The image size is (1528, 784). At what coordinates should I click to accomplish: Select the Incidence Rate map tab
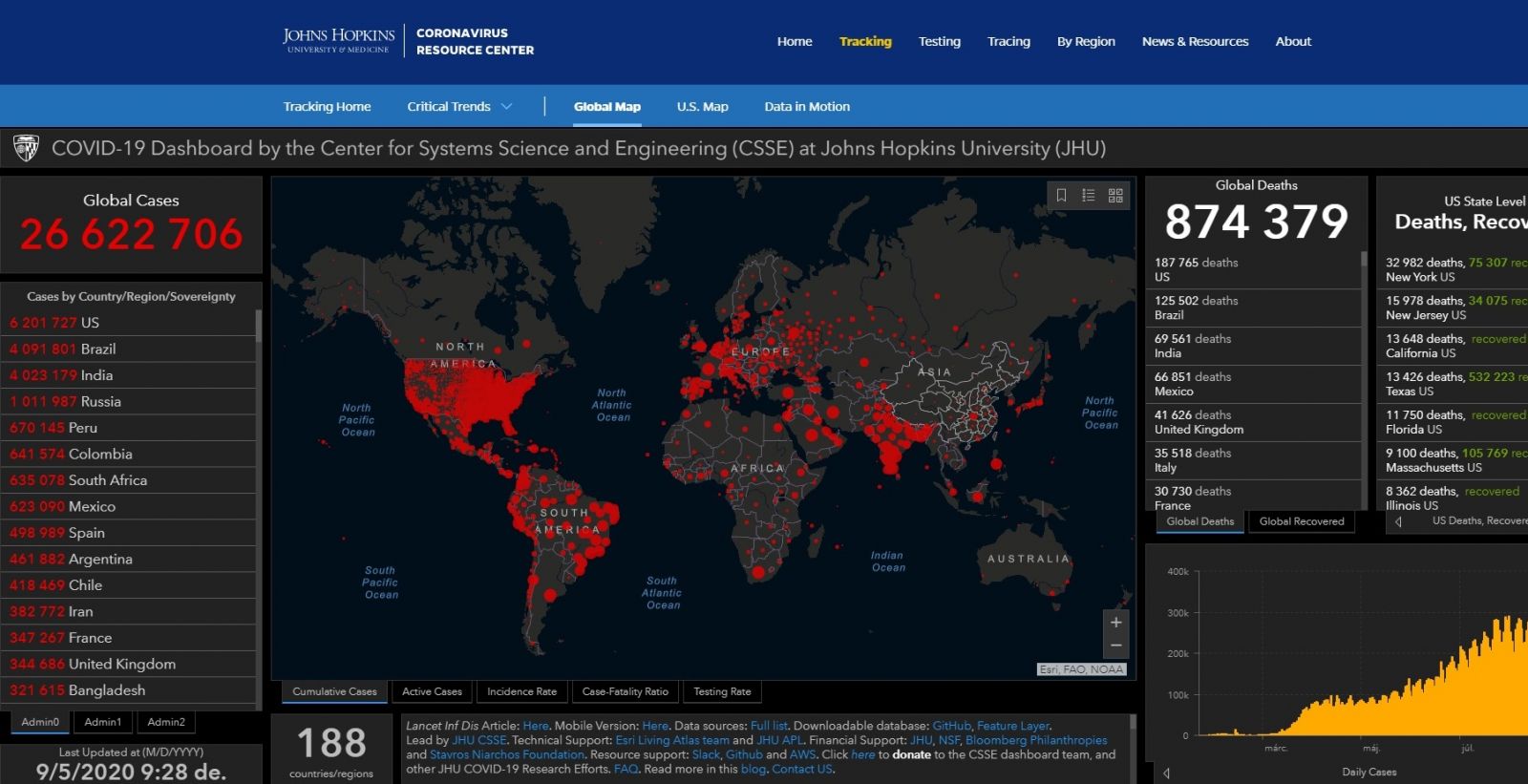coord(521,691)
